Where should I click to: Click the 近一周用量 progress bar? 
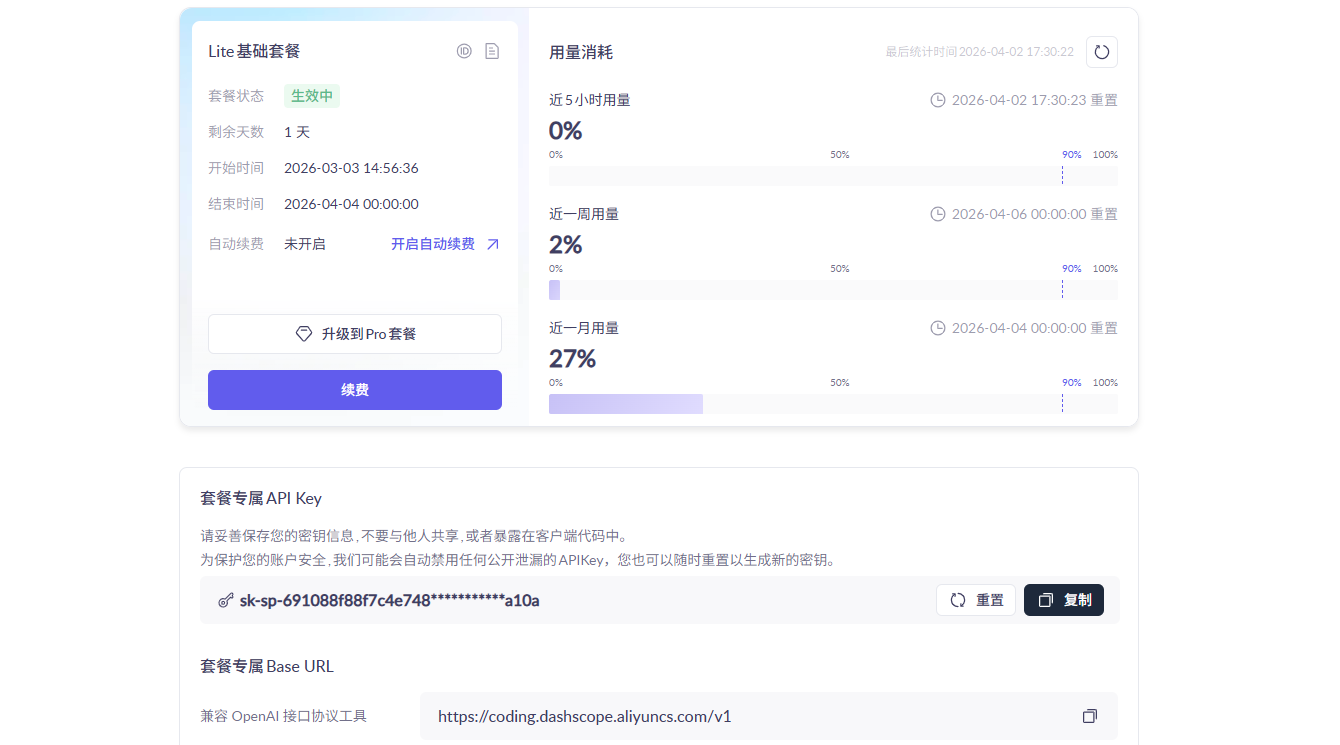point(832,290)
